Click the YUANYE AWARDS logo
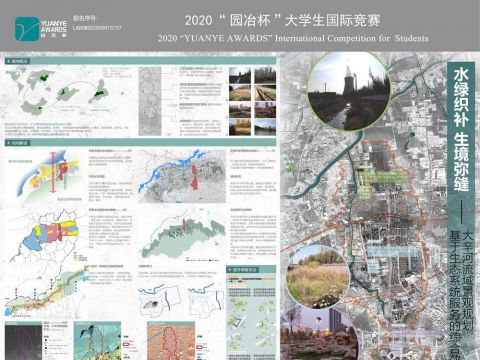The width and height of the screenshot is (480, 360). tap(41, 29)
